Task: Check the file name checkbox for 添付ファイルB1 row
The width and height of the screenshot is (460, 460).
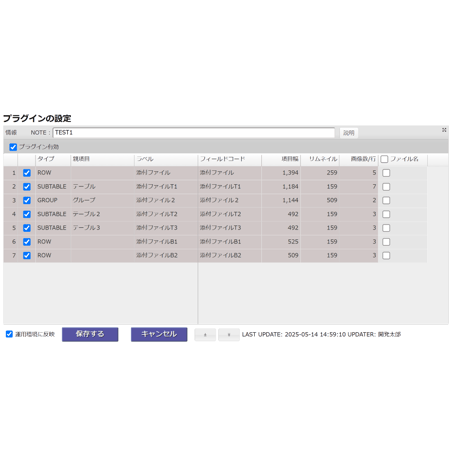Action: point(386,242)
